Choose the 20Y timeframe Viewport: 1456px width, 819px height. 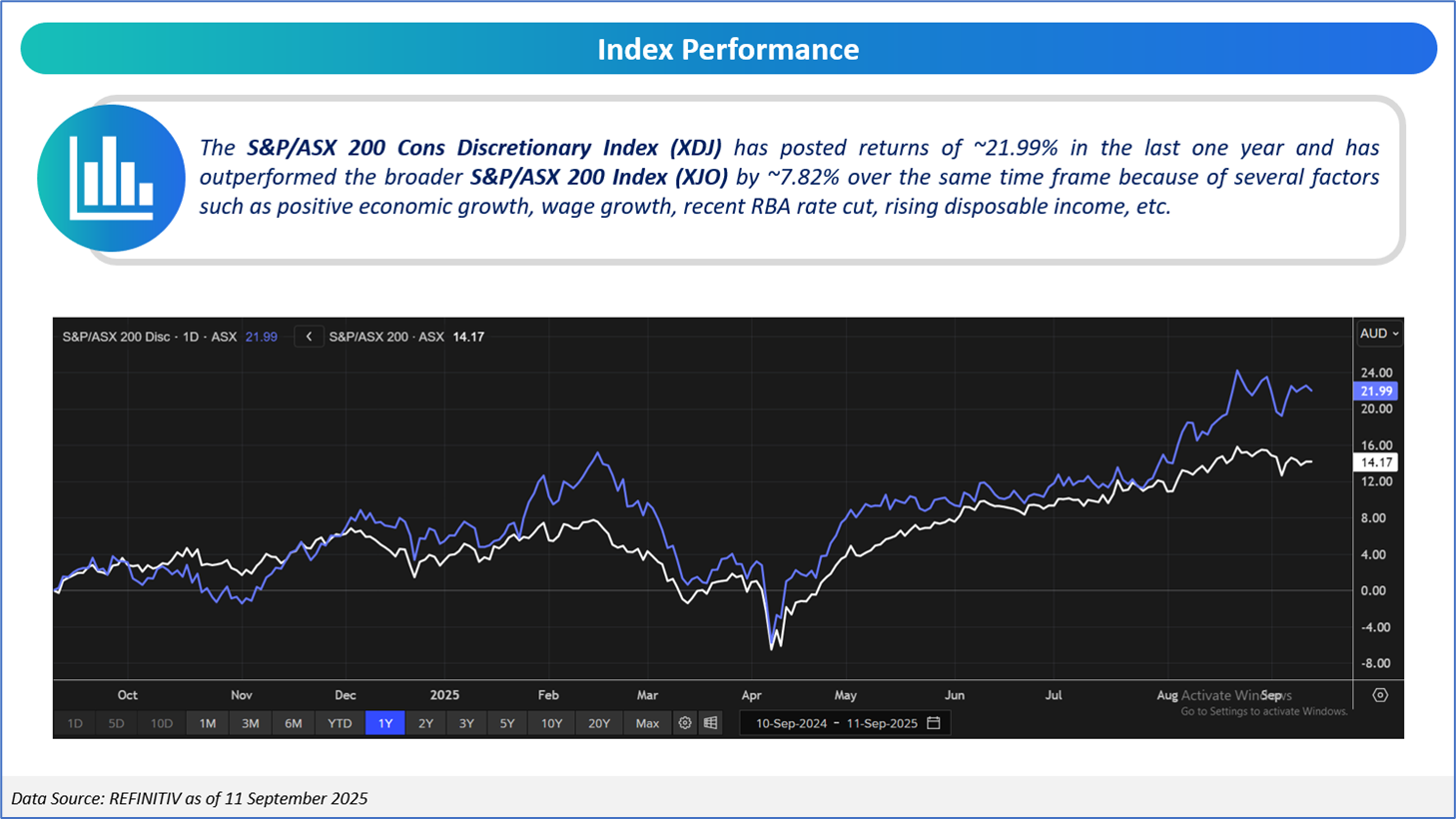tap(599, 723)
